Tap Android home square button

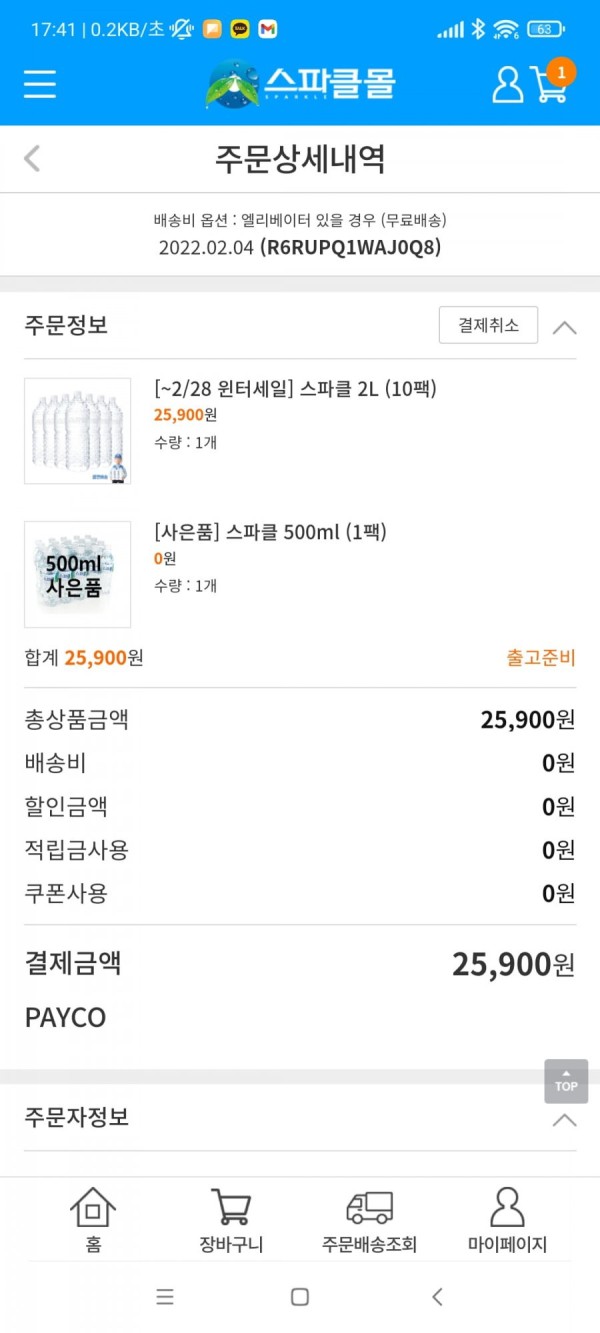[300, 1297]
